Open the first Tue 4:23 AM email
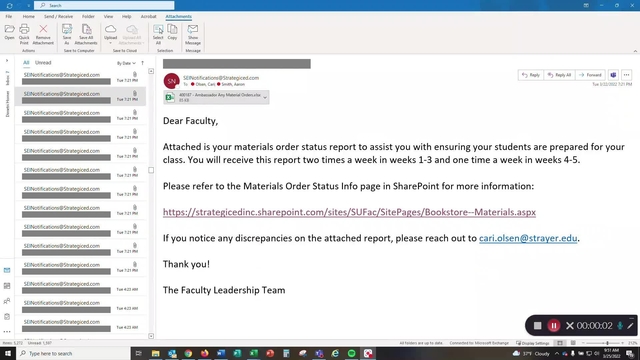 click(80, 287)
